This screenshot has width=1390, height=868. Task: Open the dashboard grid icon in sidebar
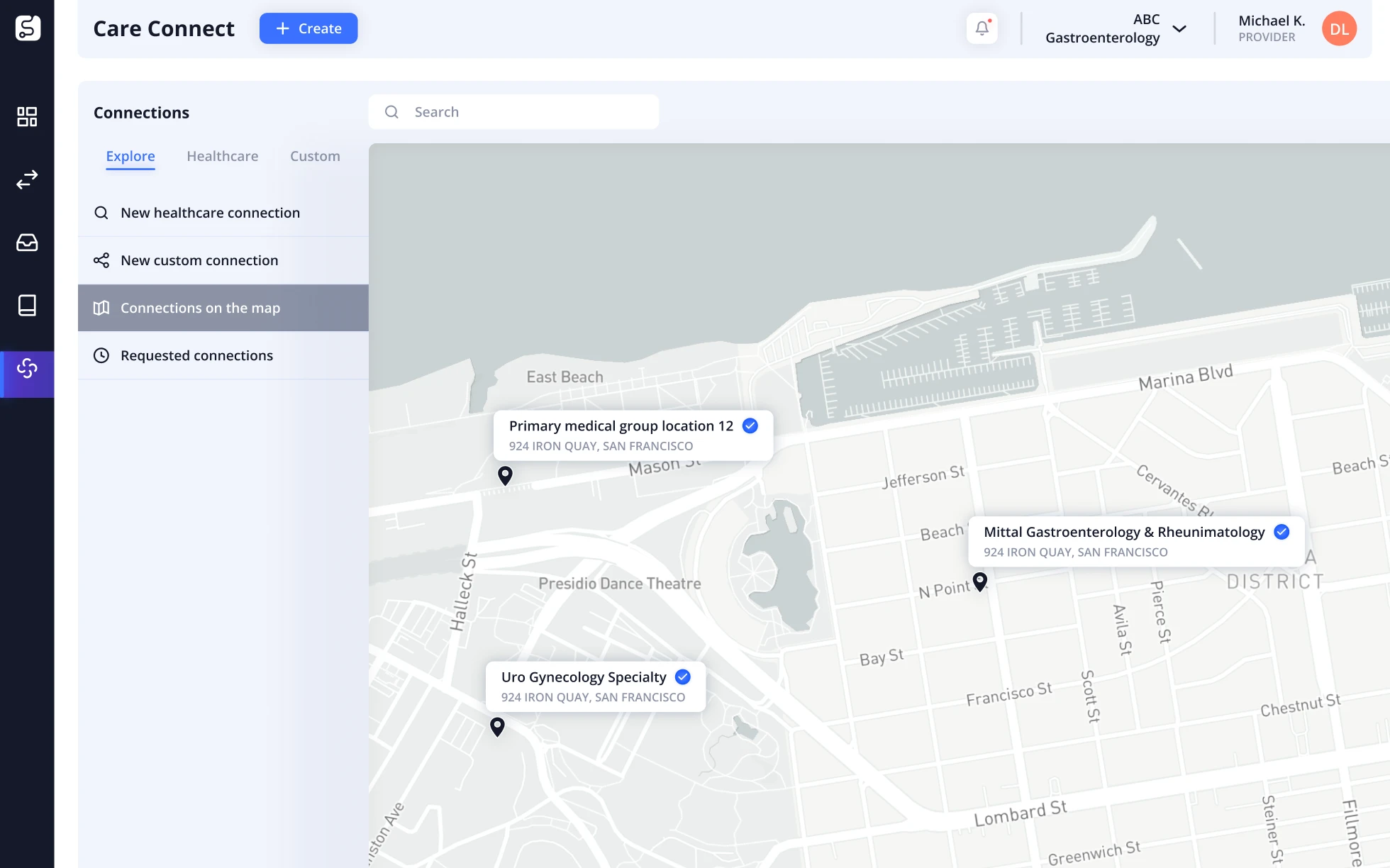click(27, 116)
